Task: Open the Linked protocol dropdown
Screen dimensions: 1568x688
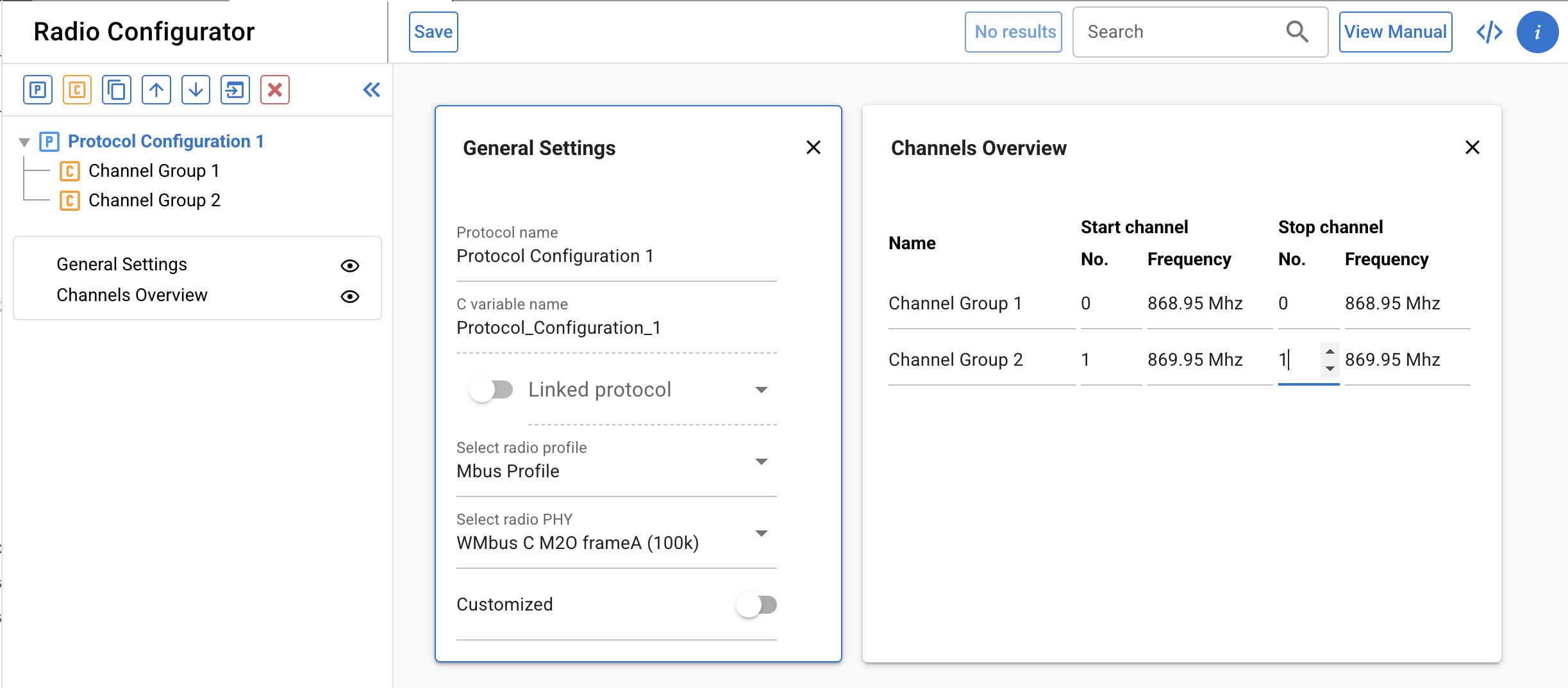Action: point(761,390)
